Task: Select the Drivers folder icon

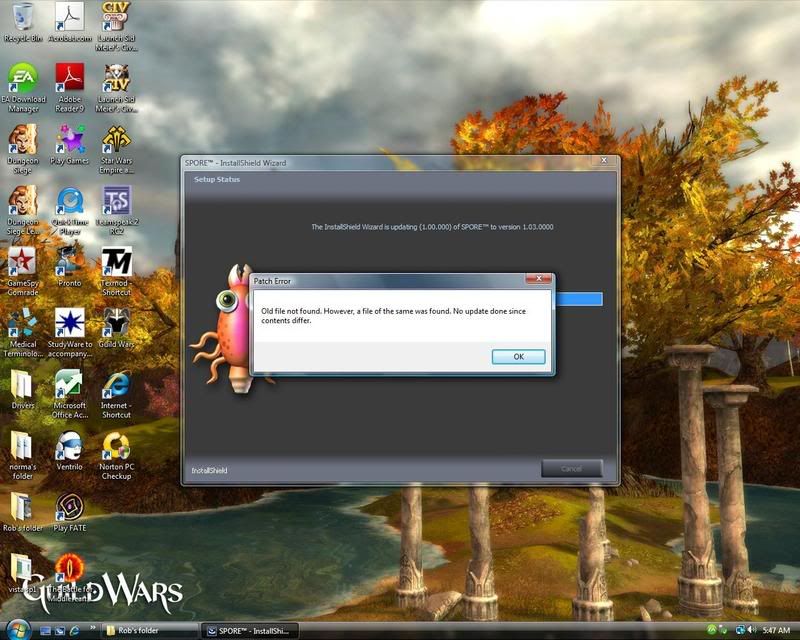Action: point(23,390)
